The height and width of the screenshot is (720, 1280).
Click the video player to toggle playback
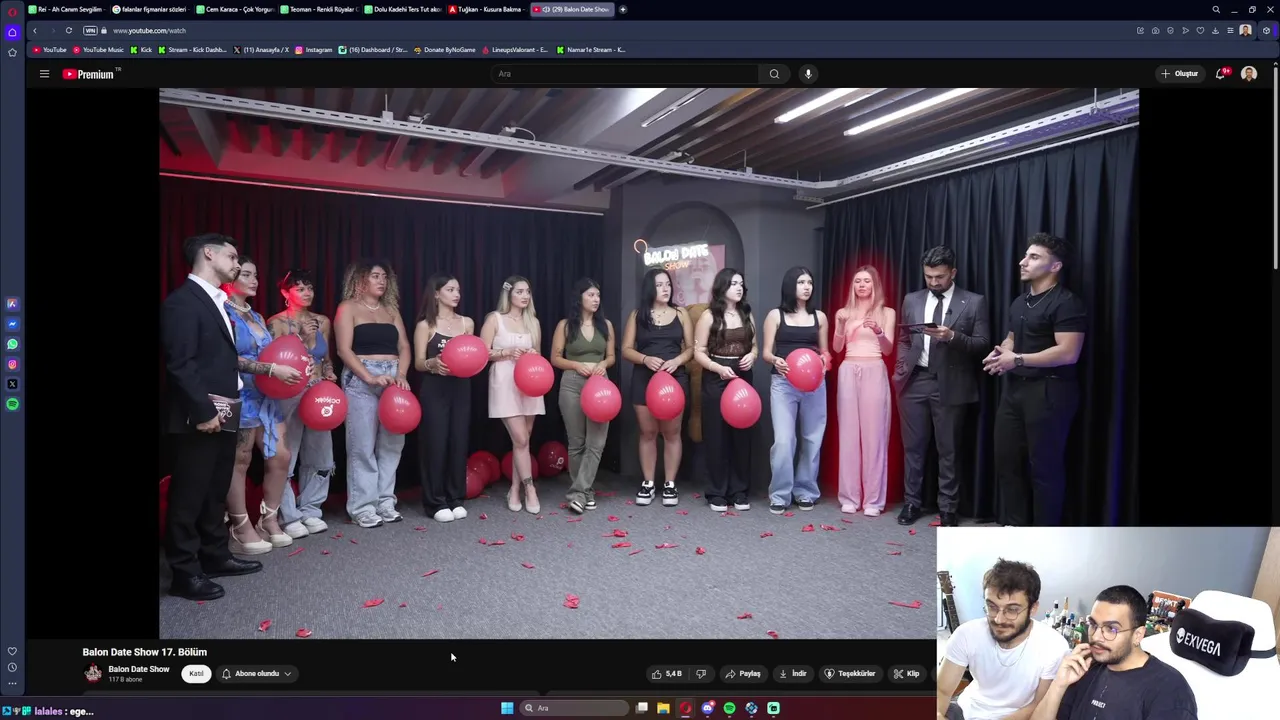click(648, 362)
